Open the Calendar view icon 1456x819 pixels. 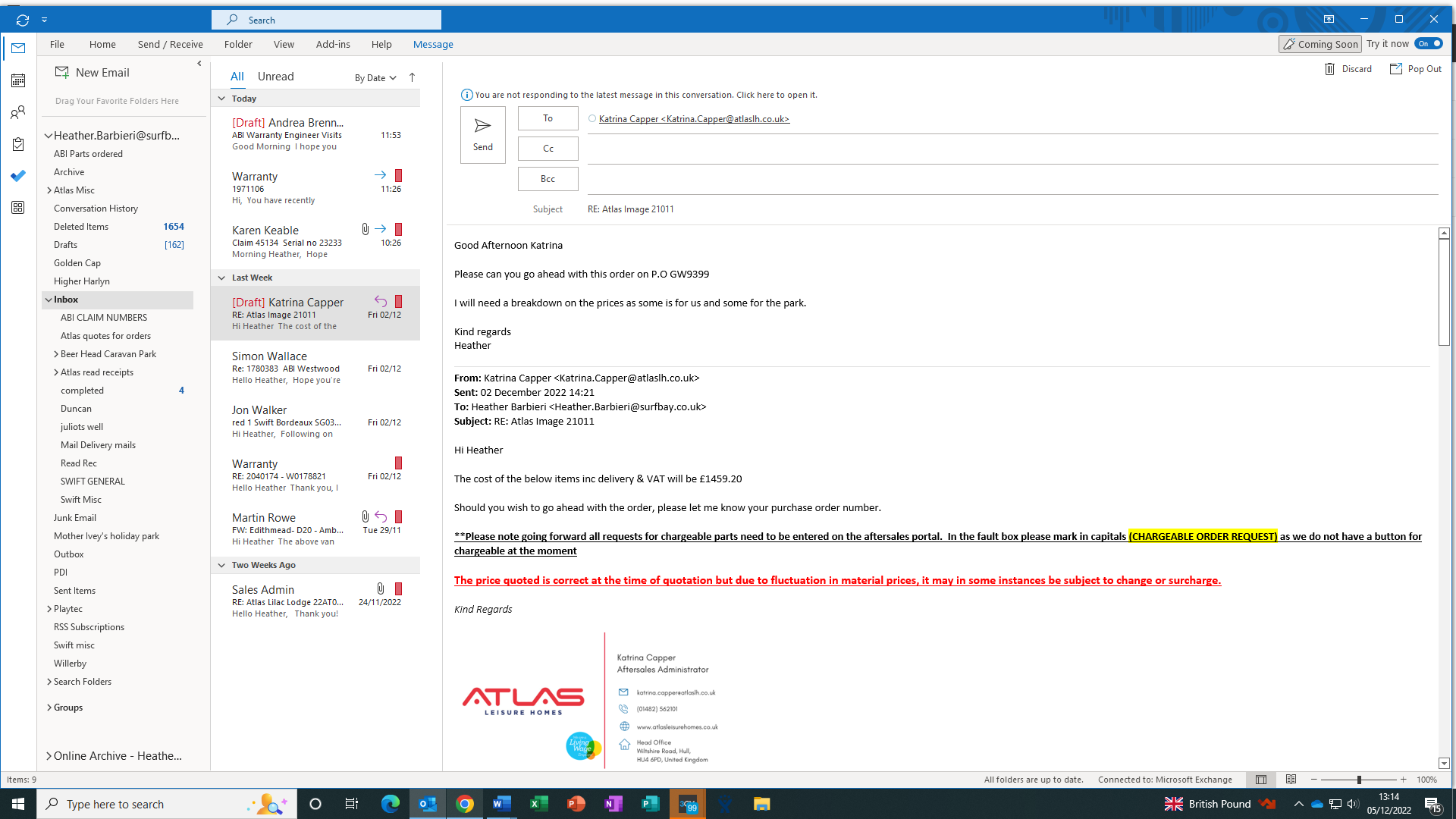coord(18,80)
